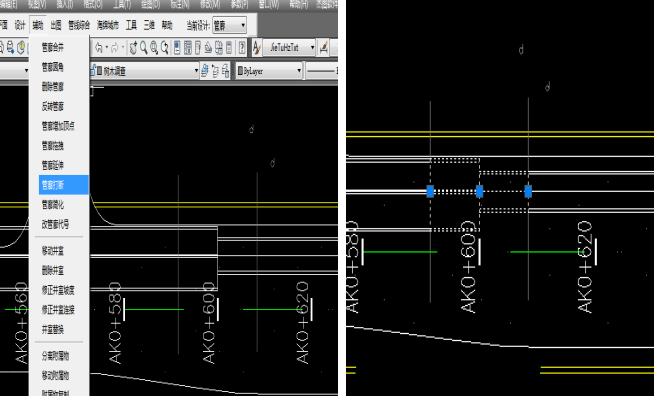The image size is (654, 396).
Task: Click the Zoom Previous magnifier icon
Action: click(x=165, y=48)
